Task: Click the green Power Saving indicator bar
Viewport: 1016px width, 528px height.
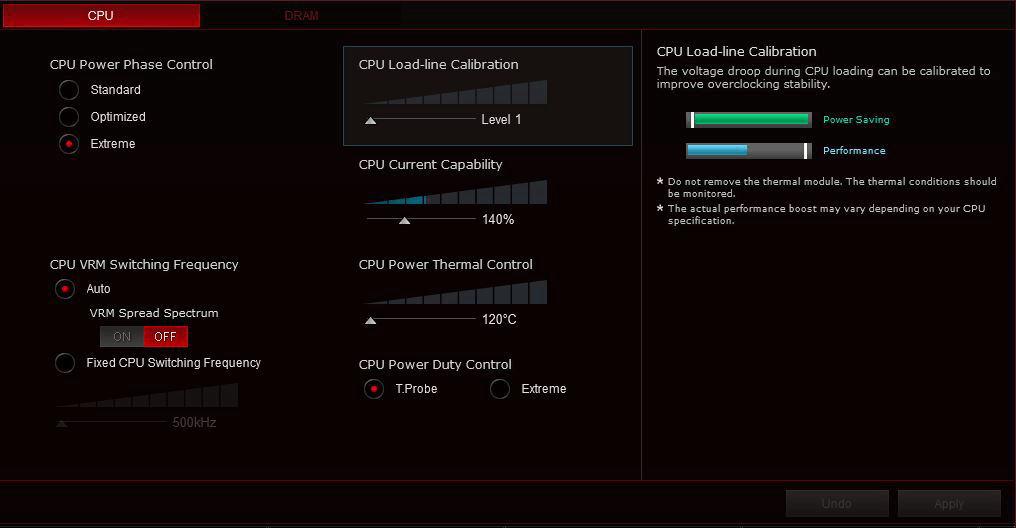Action: [x=750, y=120]
